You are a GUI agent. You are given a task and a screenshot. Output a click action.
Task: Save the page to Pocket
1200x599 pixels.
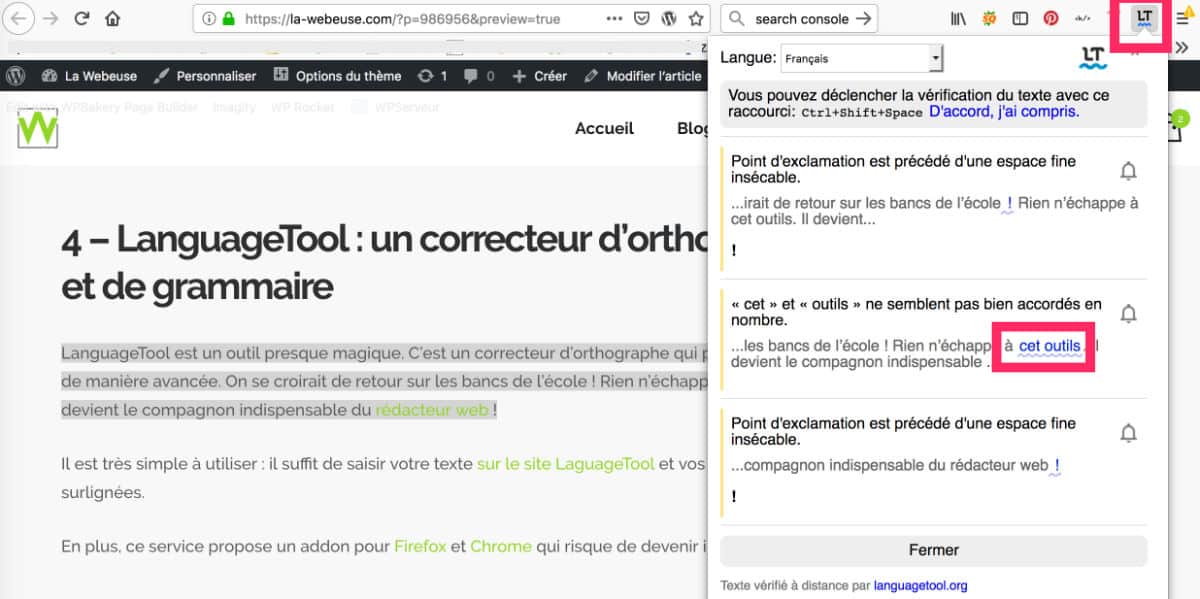coord(642,18)
